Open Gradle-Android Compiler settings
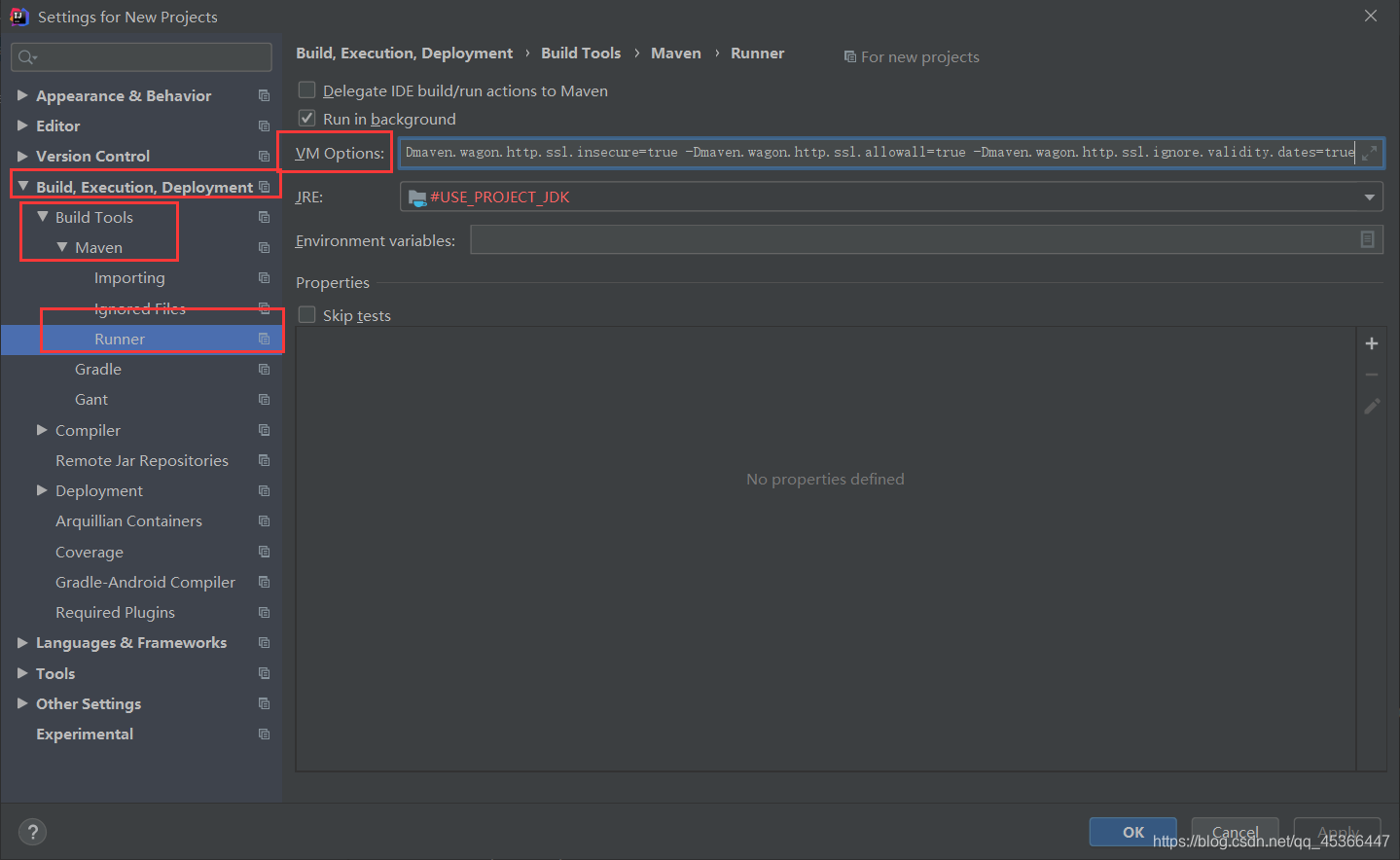1400x860 pixels. pyautogui.click(x=145, y=583)
